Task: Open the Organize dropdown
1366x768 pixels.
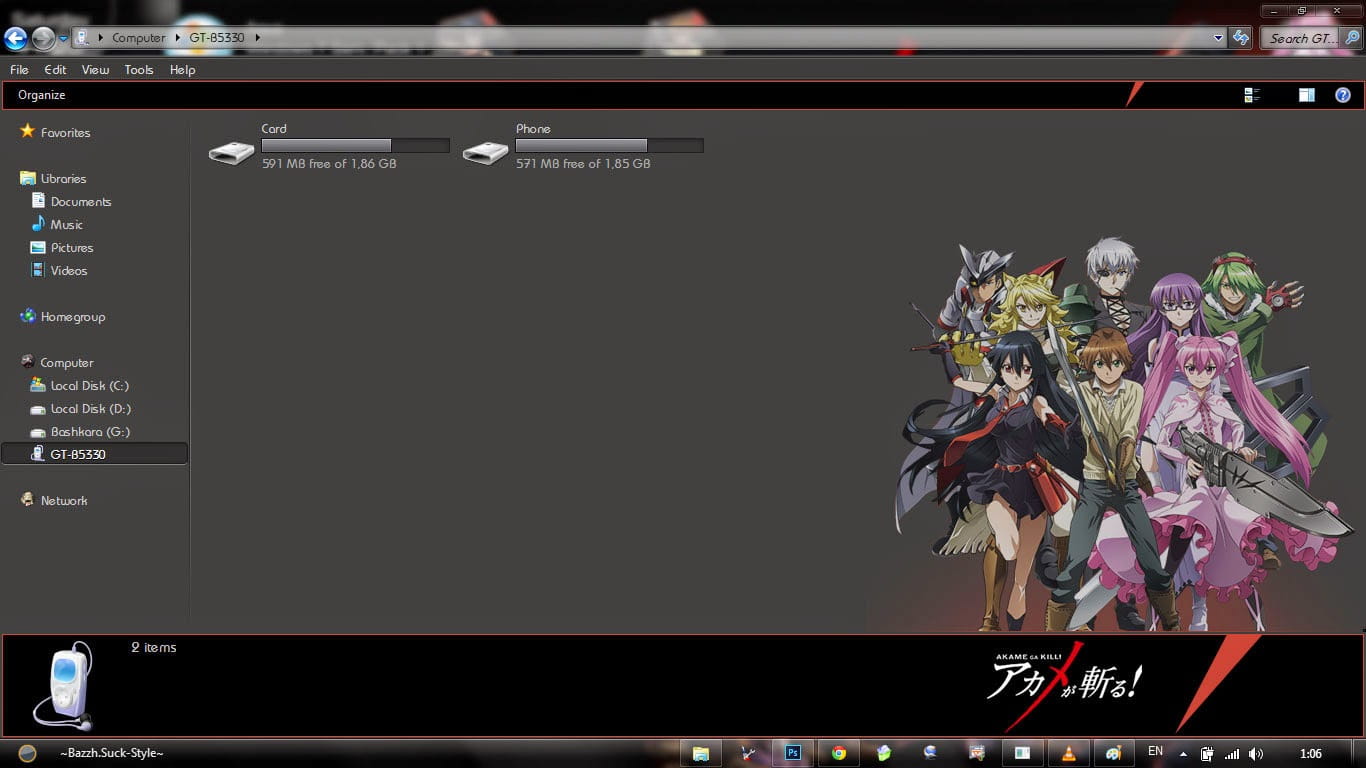Action: point(41,95)
